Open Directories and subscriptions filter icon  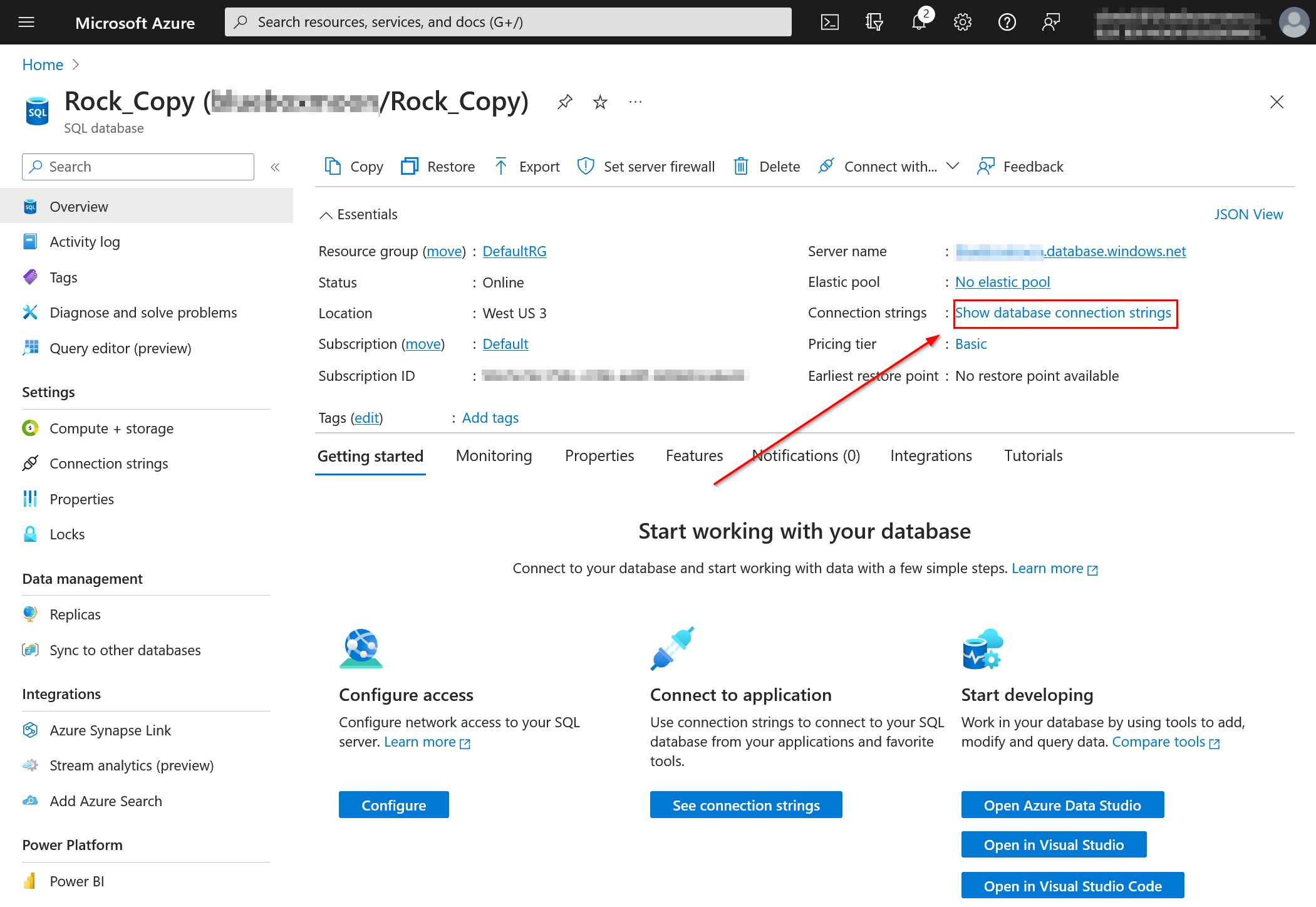[874, 23]
